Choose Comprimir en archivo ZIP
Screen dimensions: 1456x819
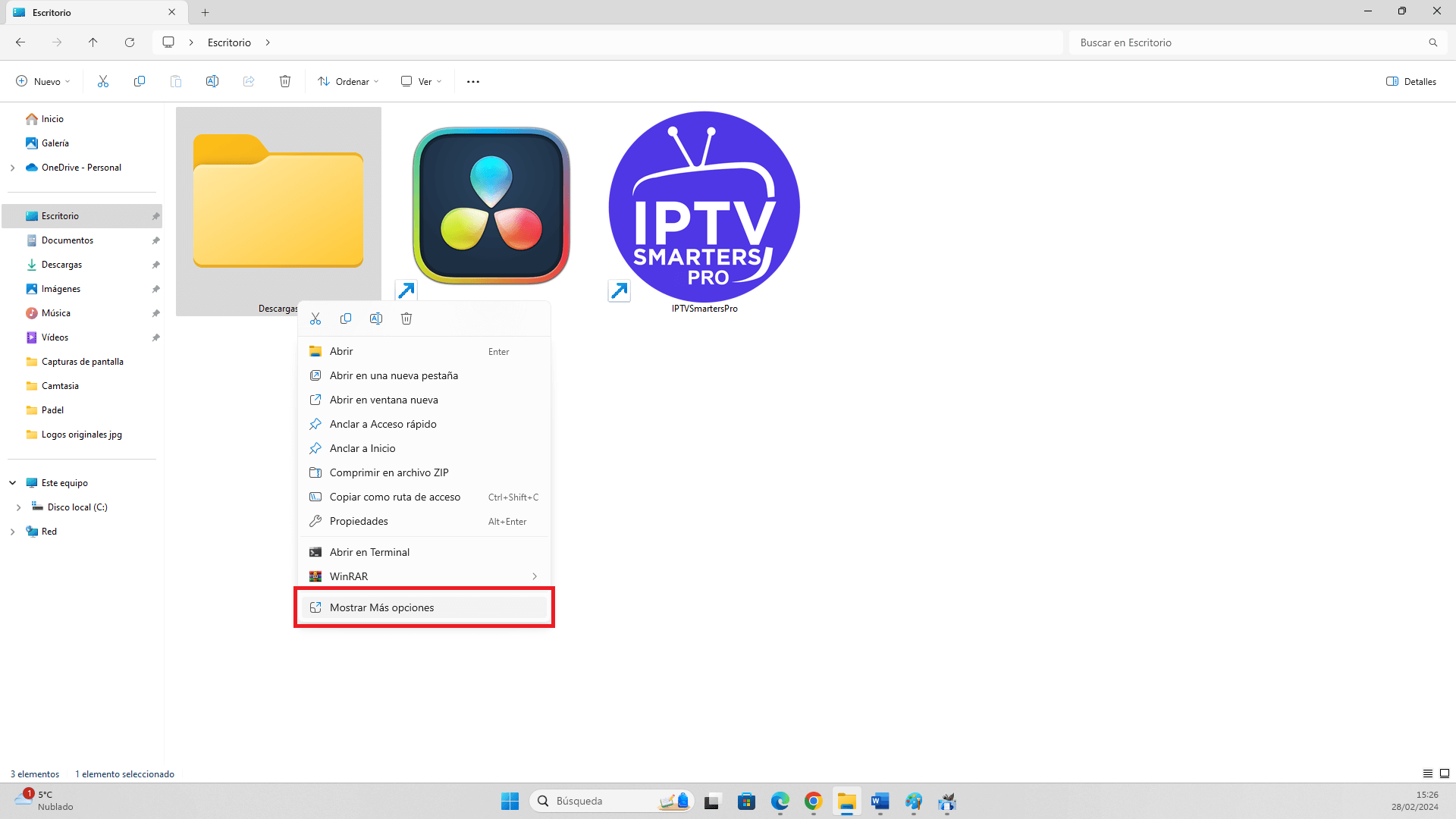coord(424,472)
